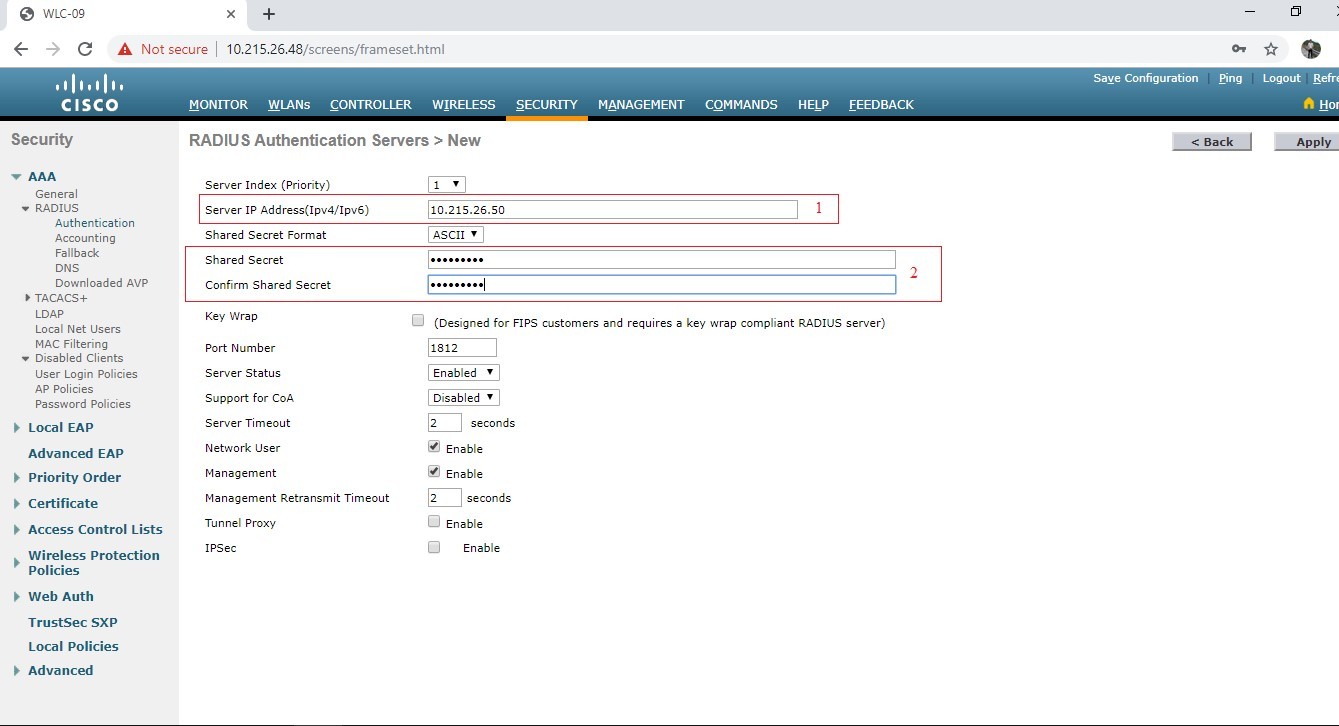
Task: Open the MONITOR menu
Action: point(218,104)
